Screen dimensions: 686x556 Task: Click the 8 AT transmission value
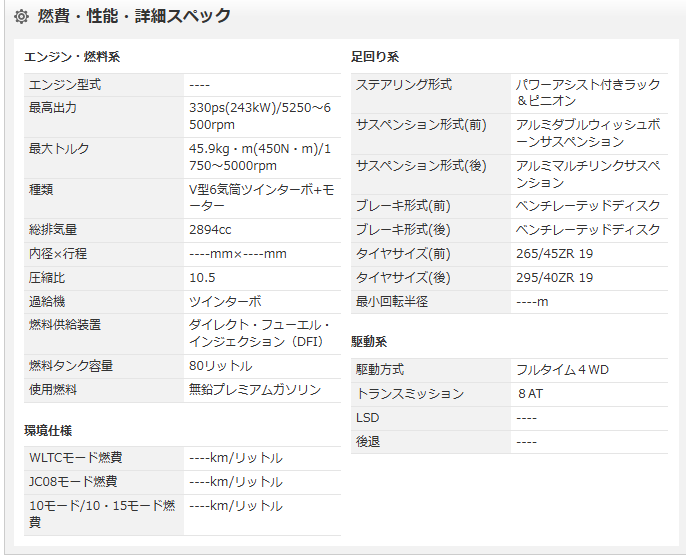click(x=530, y=394)
